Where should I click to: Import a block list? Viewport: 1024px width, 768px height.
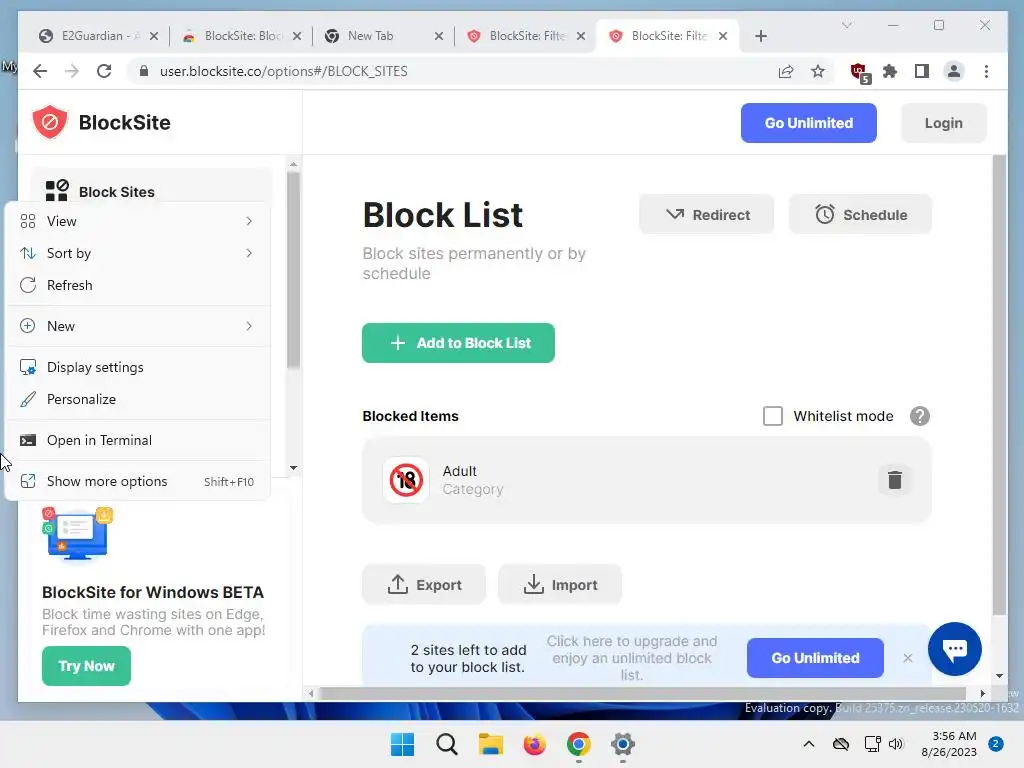point(560,584)
